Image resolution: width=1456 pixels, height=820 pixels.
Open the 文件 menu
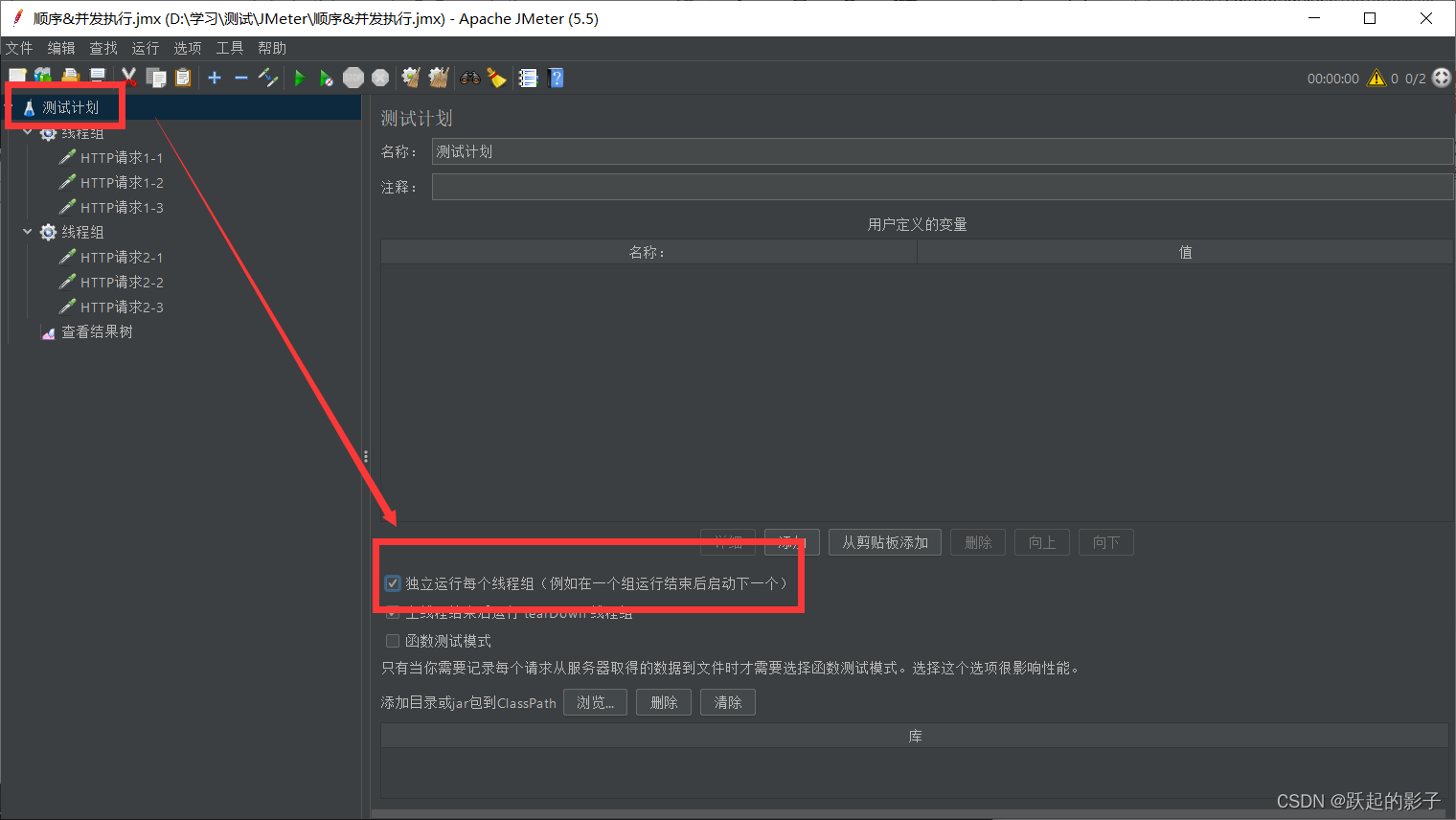click(x=19, y=48)
